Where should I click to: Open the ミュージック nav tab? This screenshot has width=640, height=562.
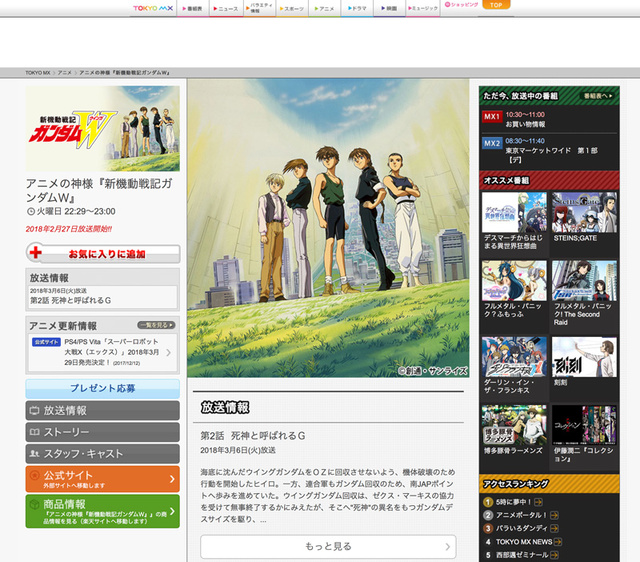point(423,9)
